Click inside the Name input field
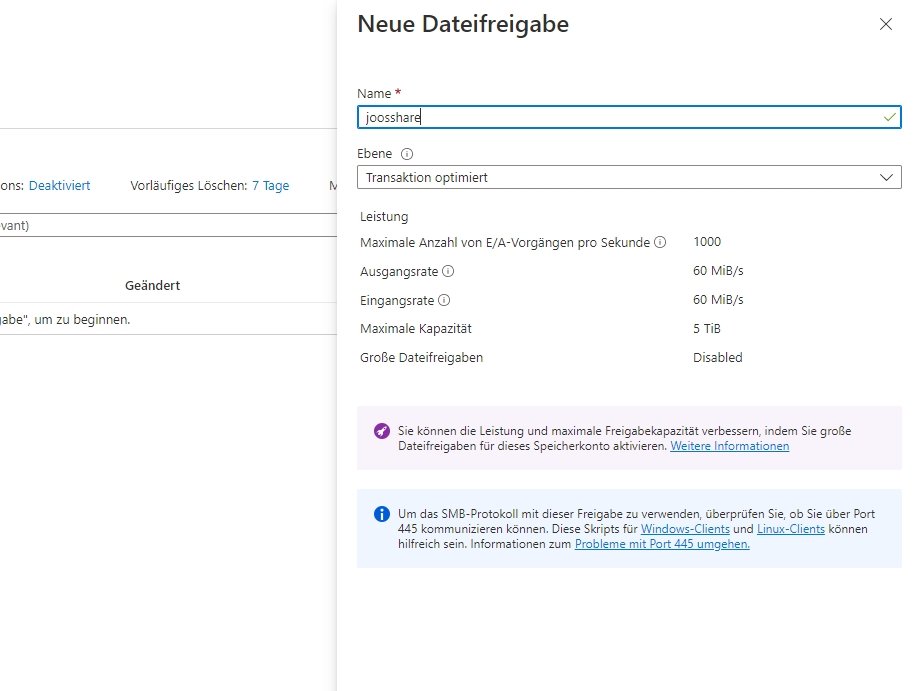This screenshot has width=919, height=691. pyautogui.click(x=550, y=116)
